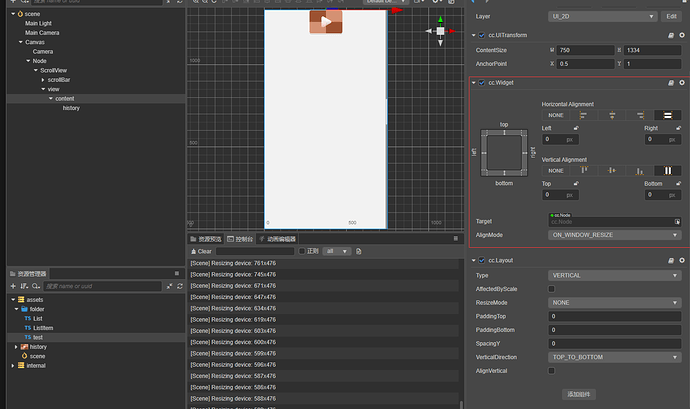Enable the AlignVertical checkbox

551,371
